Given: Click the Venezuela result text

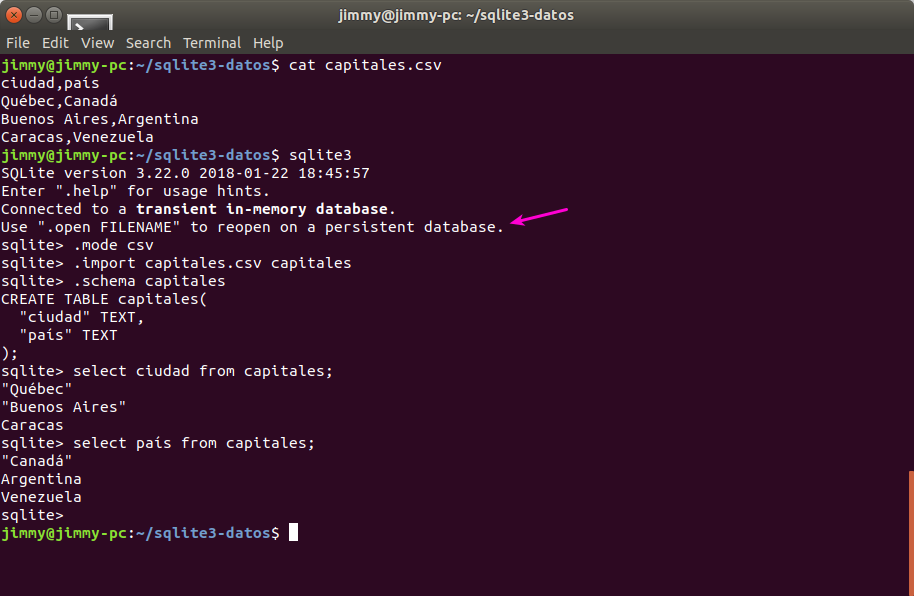Looking at the screenshot, I should tap(41, 496).
